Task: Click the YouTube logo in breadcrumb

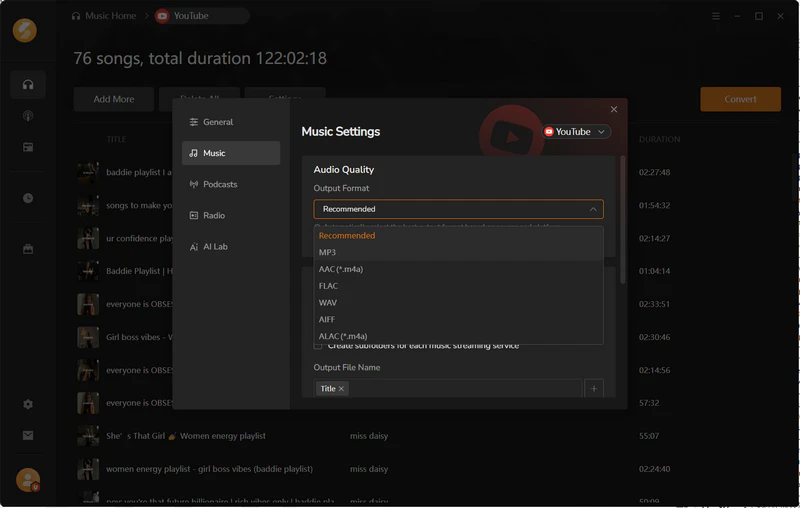Action: [x=162, y=16]
